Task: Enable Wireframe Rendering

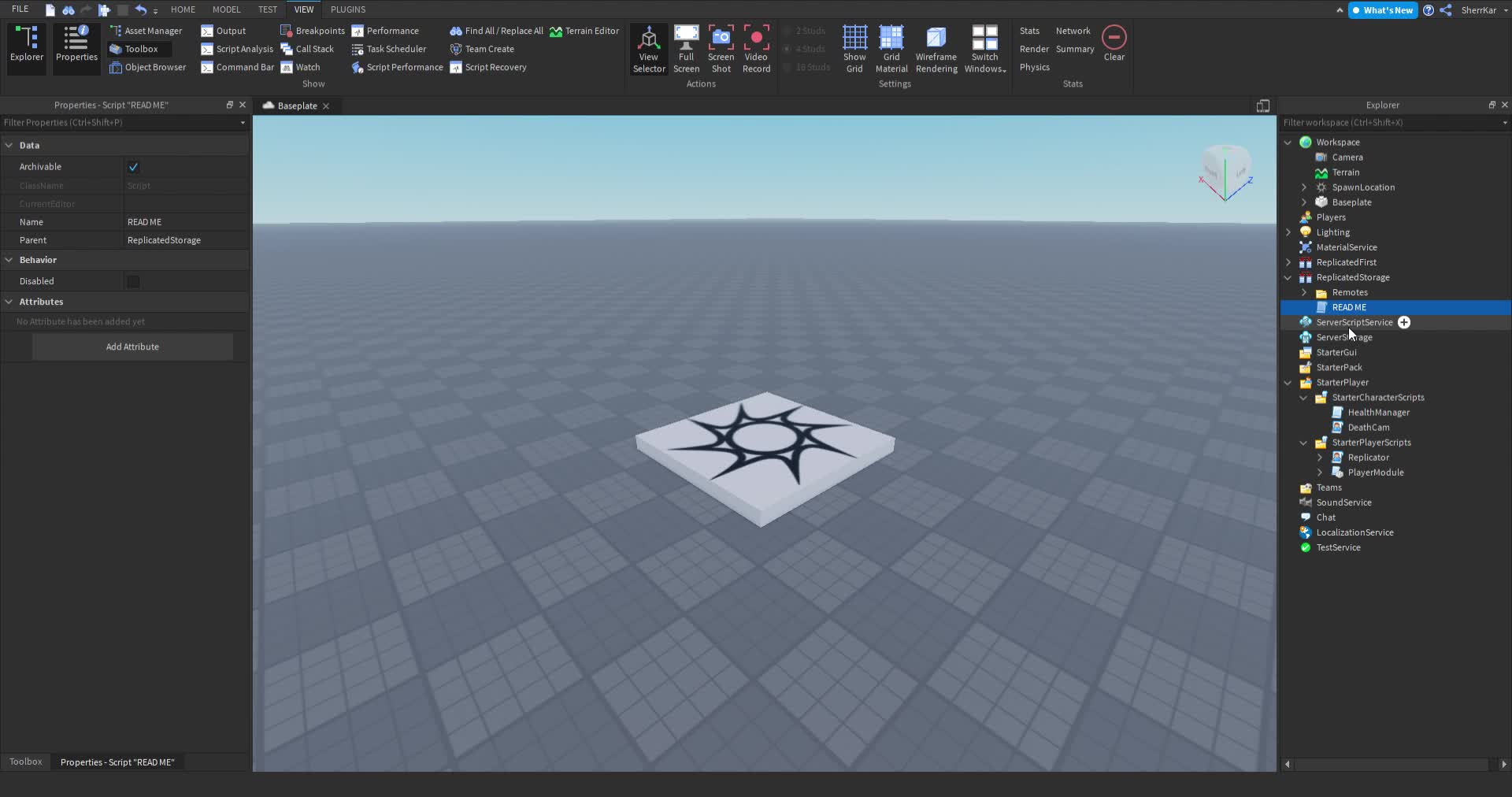Action: pyautogui.click(x=936, y=47)
